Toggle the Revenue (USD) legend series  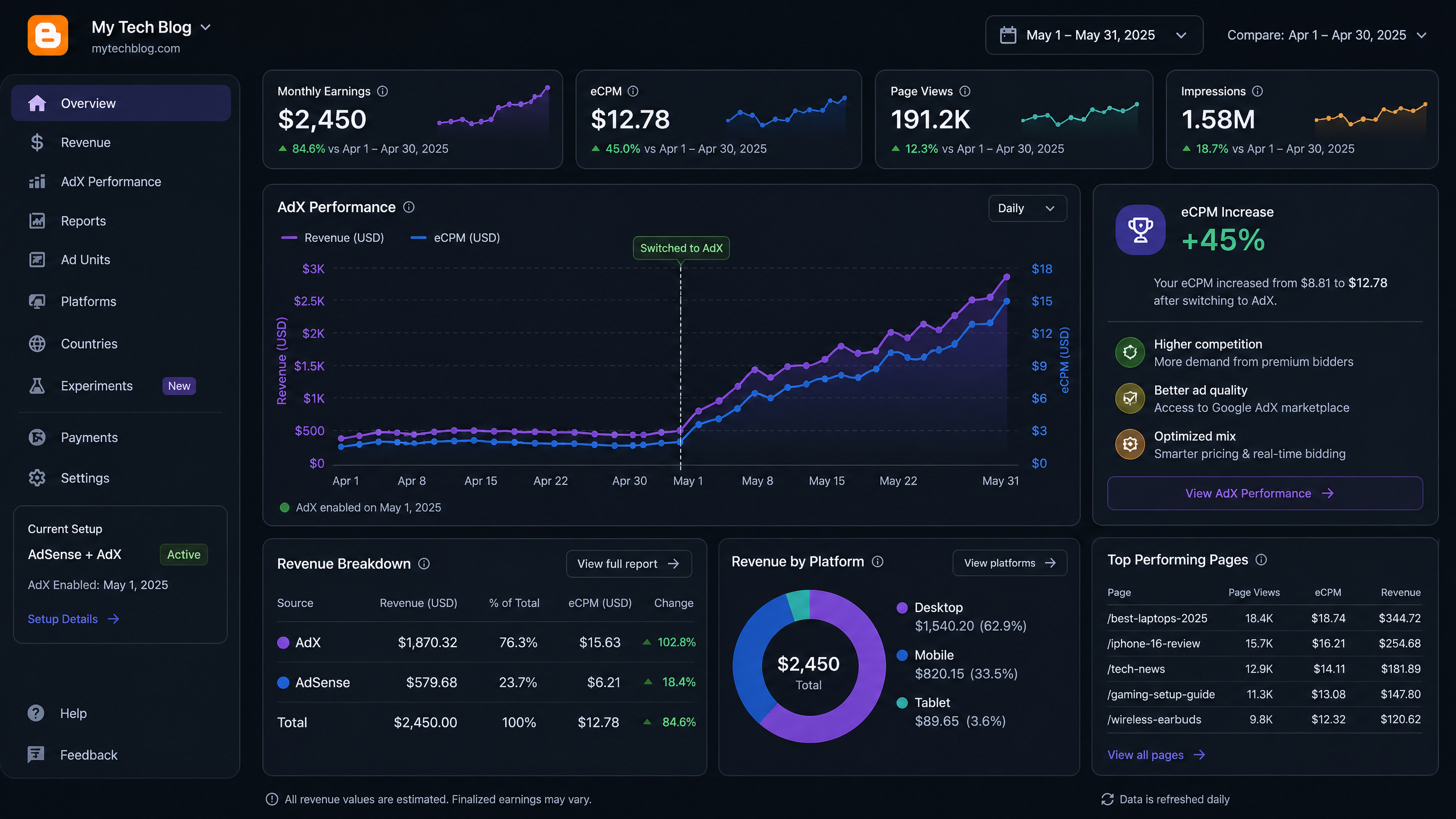[x=333, y=238]
